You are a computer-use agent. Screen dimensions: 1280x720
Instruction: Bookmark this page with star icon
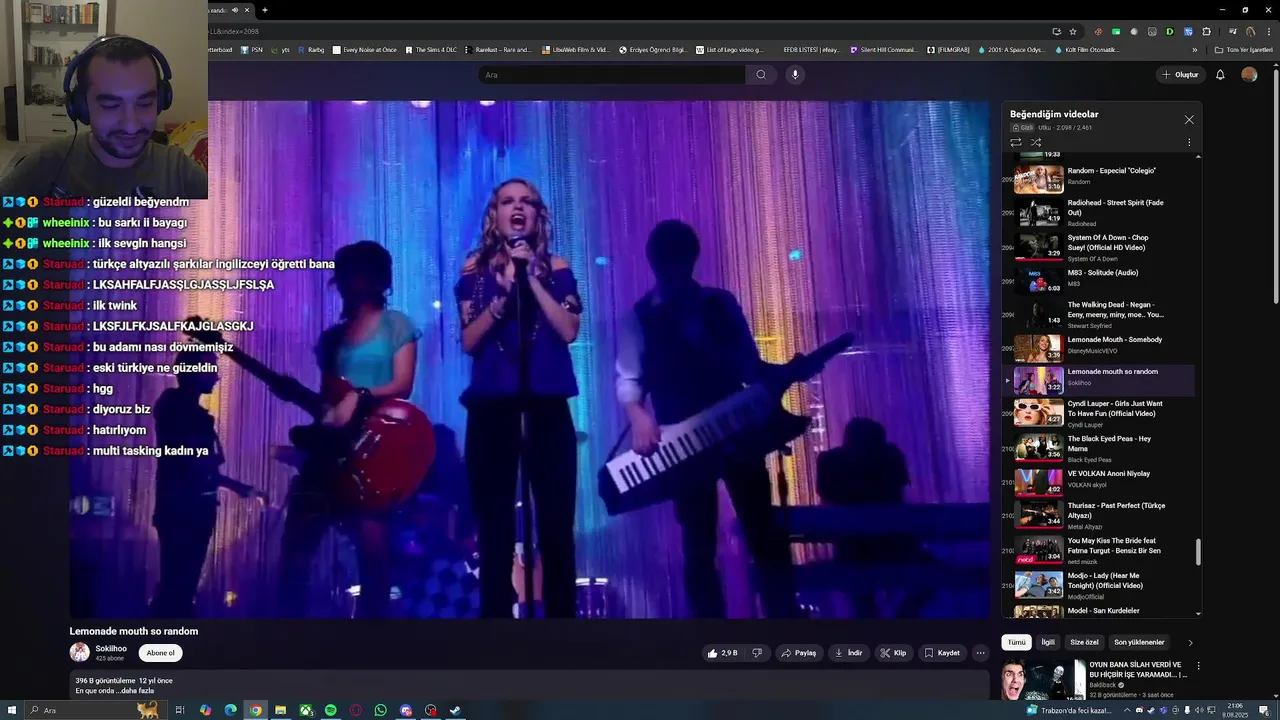[x=1072, y=31]
